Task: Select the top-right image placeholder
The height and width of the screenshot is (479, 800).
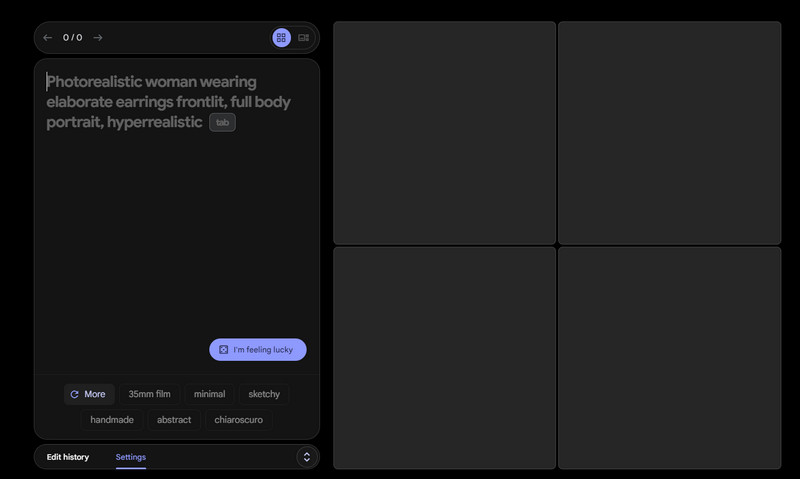Action: (669, 133)
